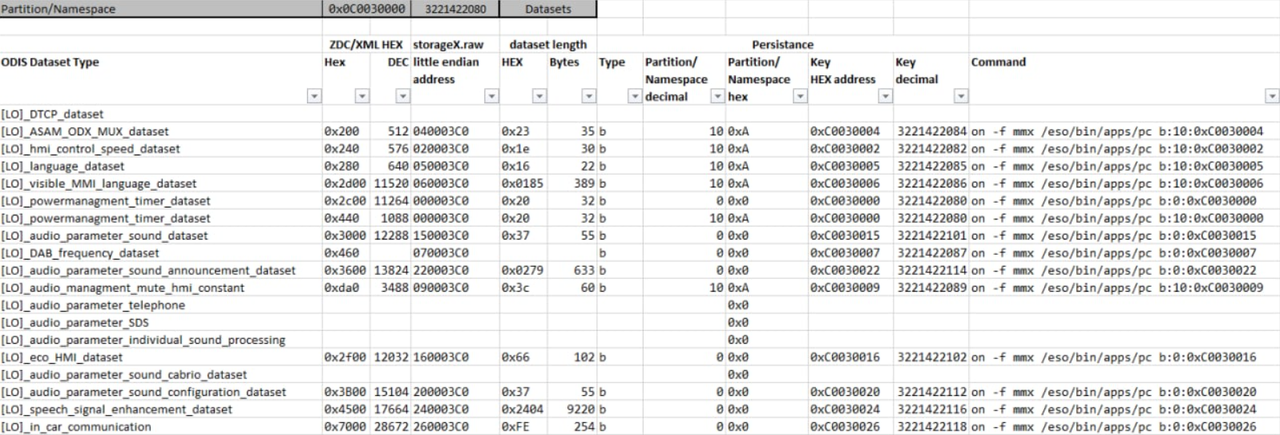Image resolution: width=1280 pixels, height=435 pixels.
Task: Open the ODIS Dataset Type filter dropdown
Action: [x=314, y=96]
